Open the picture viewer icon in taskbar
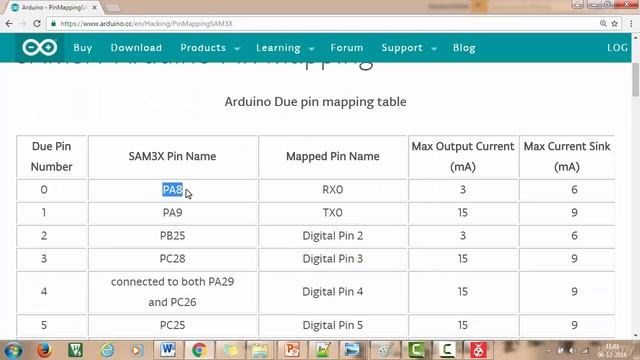The width and height of the screenshot is (640, 360). [352, 350]
